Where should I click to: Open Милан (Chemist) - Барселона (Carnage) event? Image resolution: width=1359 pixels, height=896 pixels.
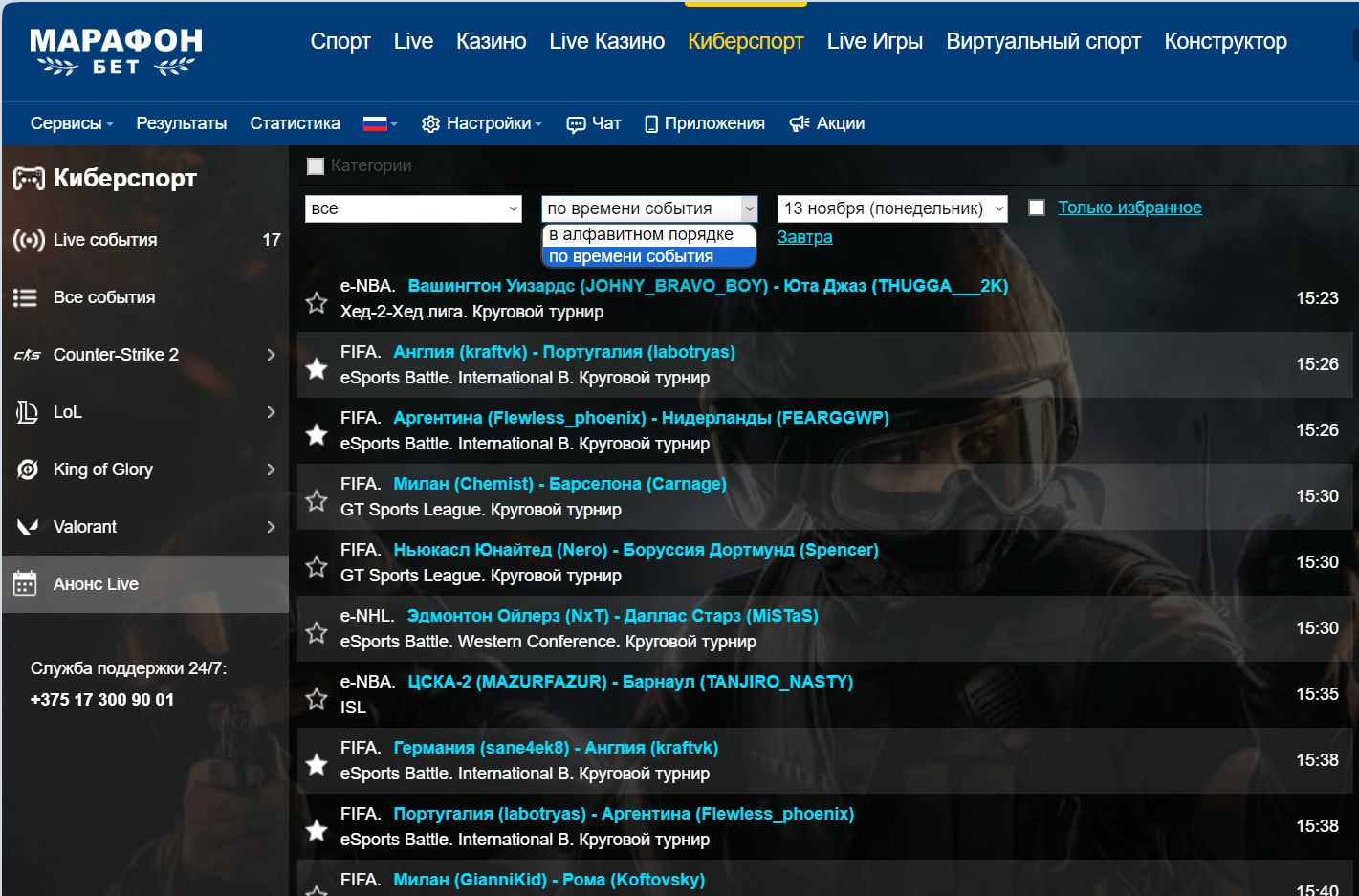(x=559, y=484)
